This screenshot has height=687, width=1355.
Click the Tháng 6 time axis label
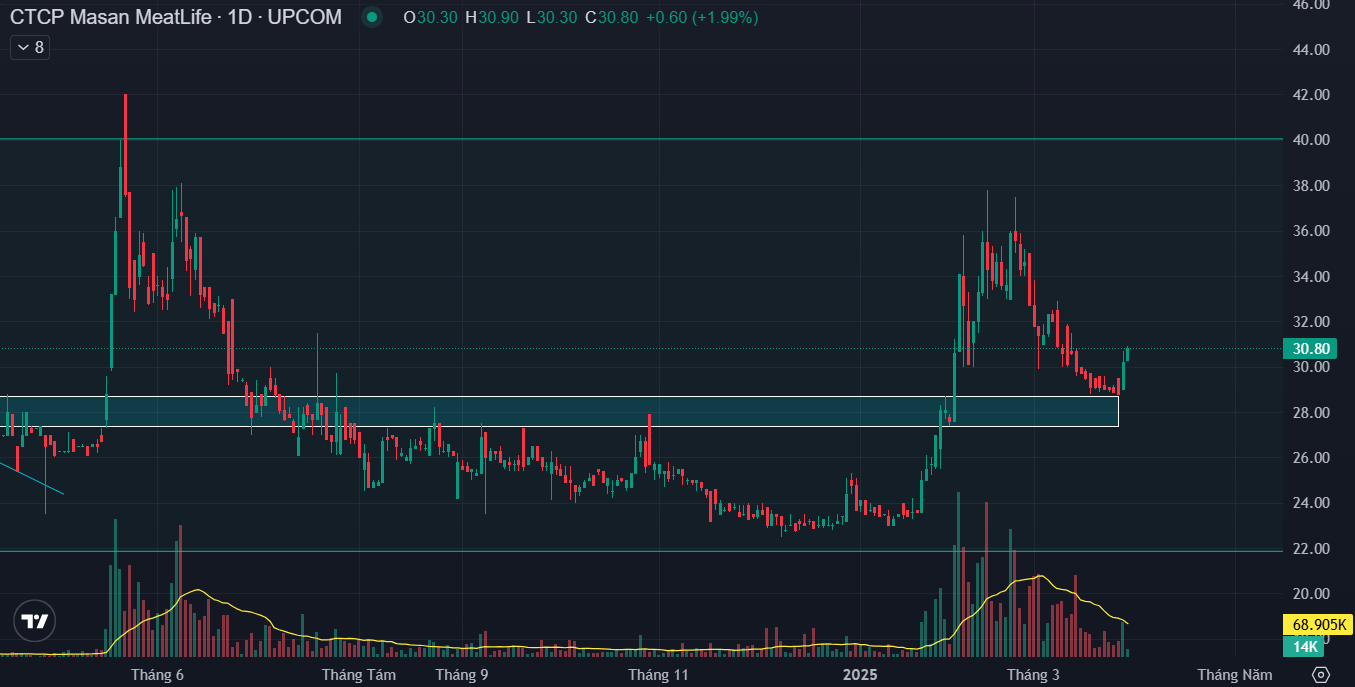(x=157, y=675)
